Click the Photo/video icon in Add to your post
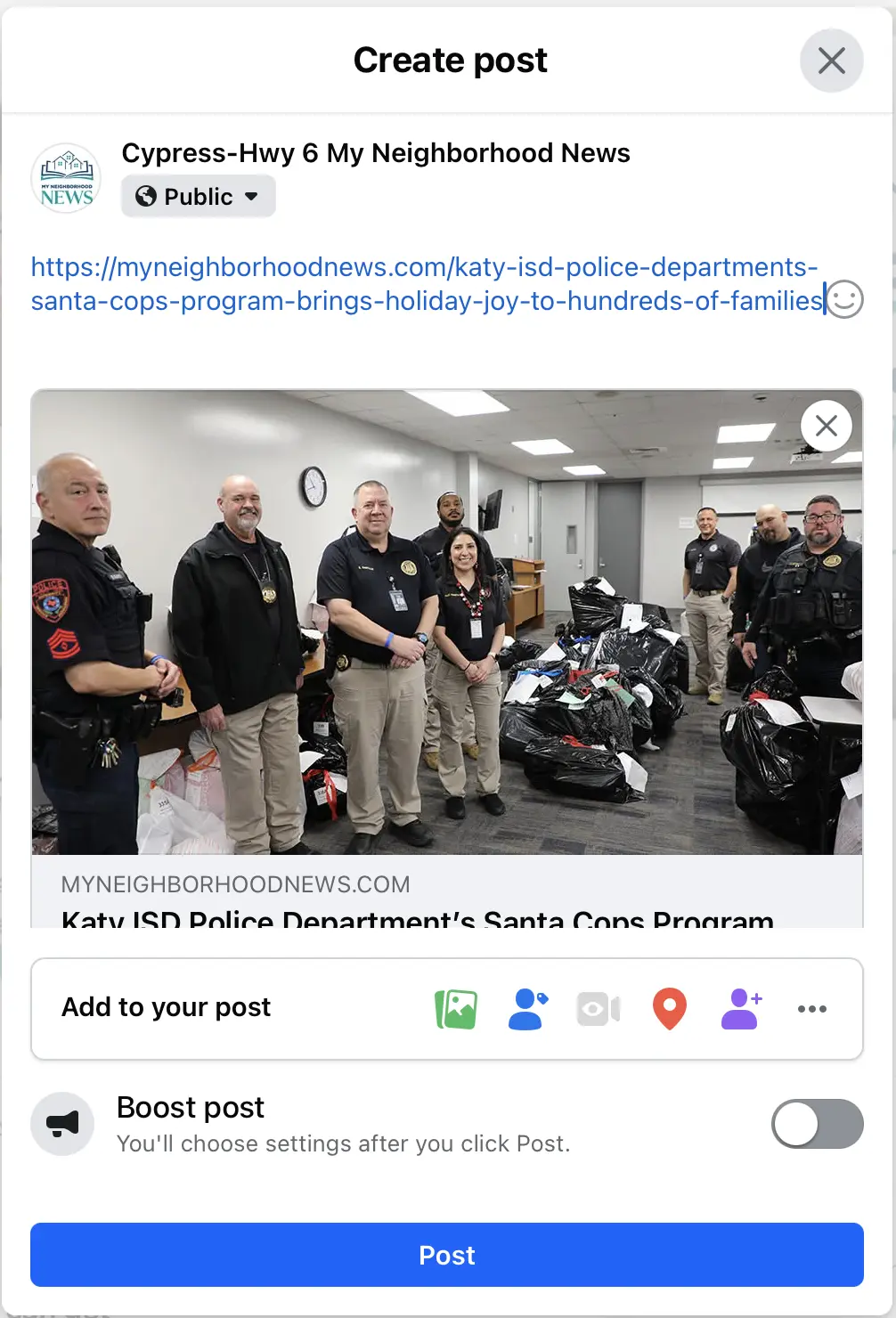Viewport: 896px width, 1318px height. coord(456,1009)
